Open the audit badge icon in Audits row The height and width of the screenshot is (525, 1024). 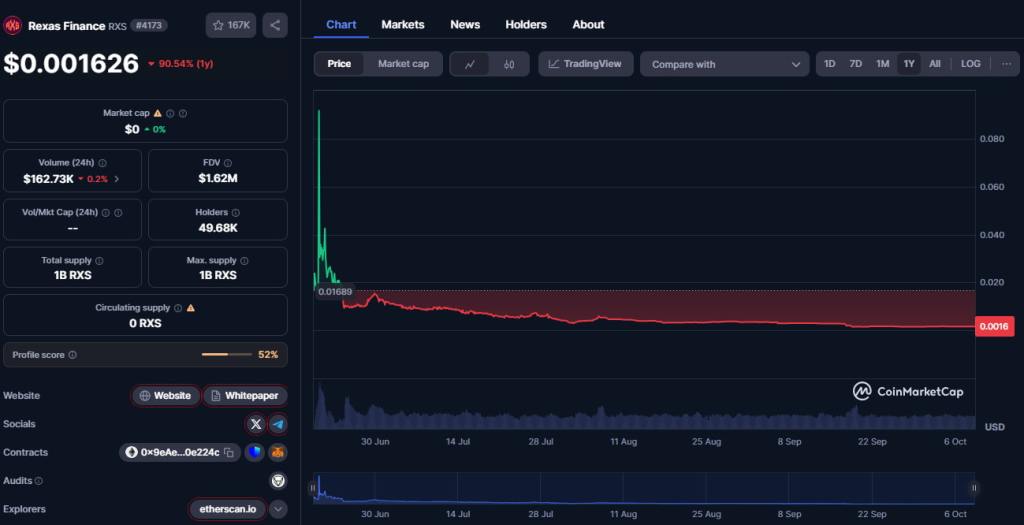[x=278, y=481]
